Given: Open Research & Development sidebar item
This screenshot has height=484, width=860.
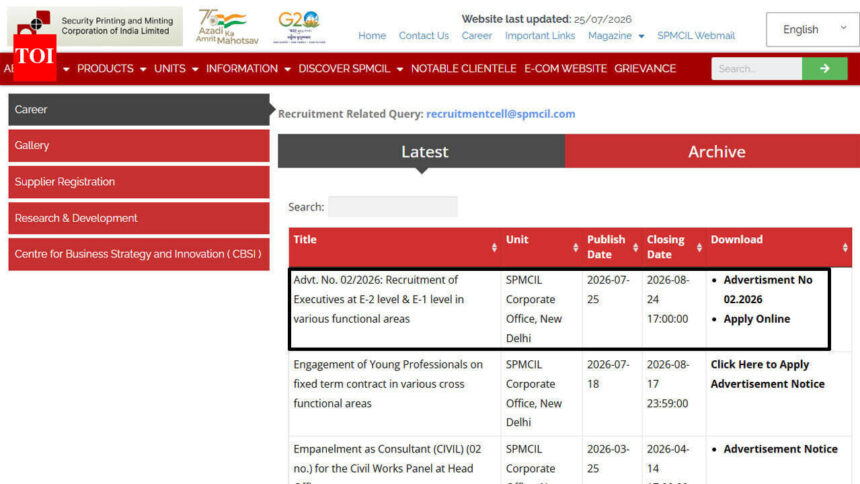Looking at the screenshot, I should (139, 218).
